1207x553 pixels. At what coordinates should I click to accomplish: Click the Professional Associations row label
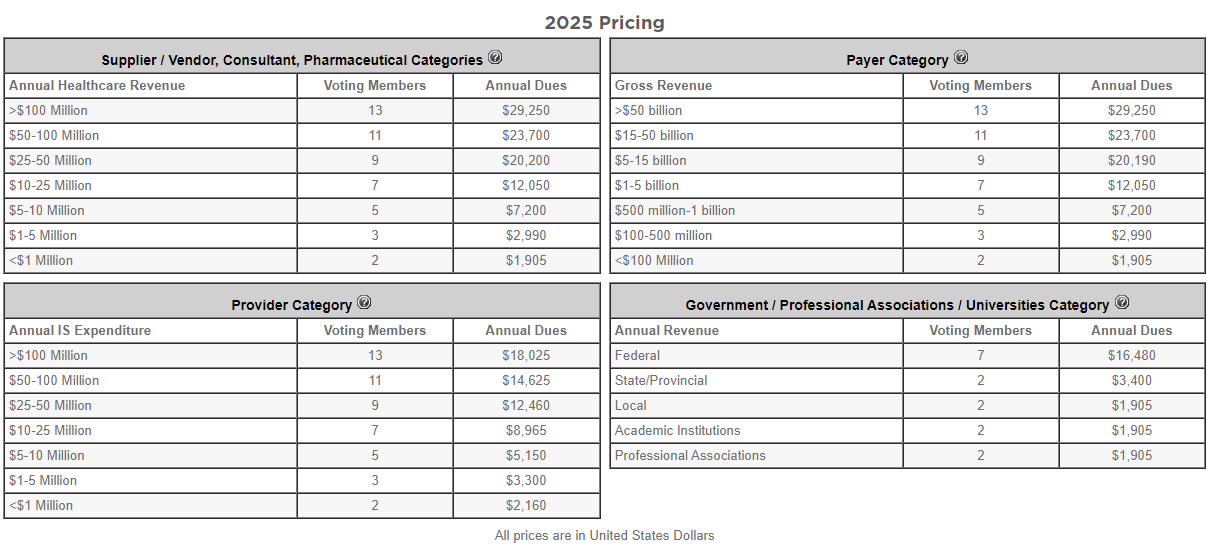[x=690, y=456]
